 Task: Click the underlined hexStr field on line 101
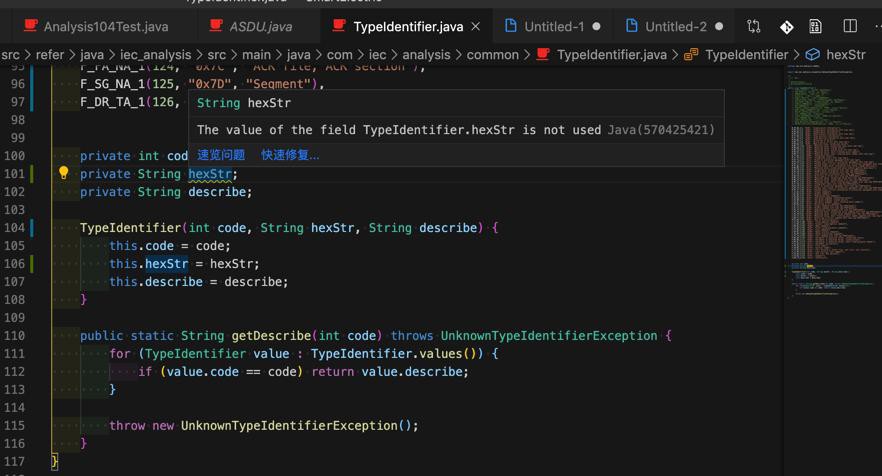pos(210,174)
